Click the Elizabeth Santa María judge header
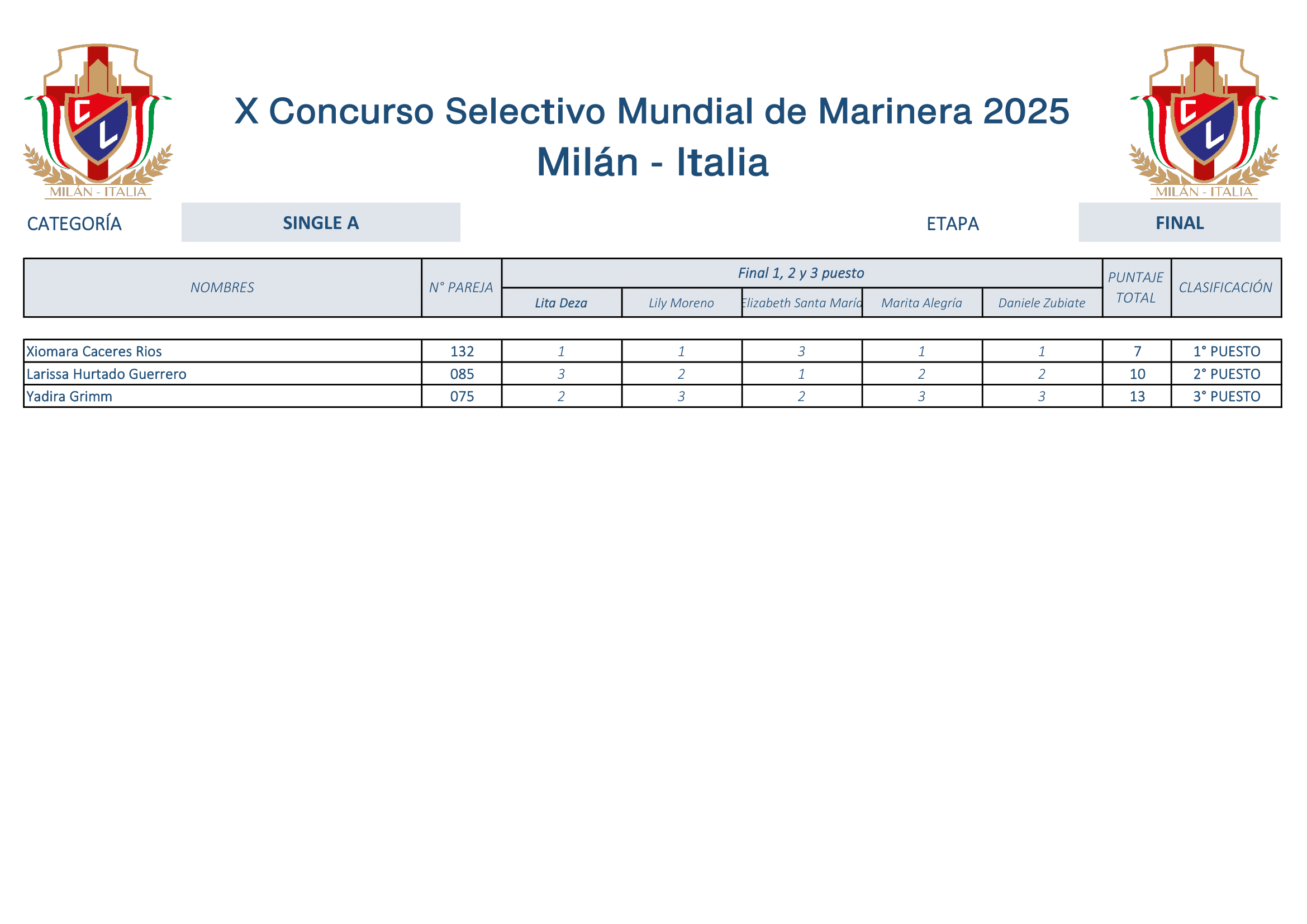Image resolution: width=1307 pixels, height=924 pixels. coord(802,303)
